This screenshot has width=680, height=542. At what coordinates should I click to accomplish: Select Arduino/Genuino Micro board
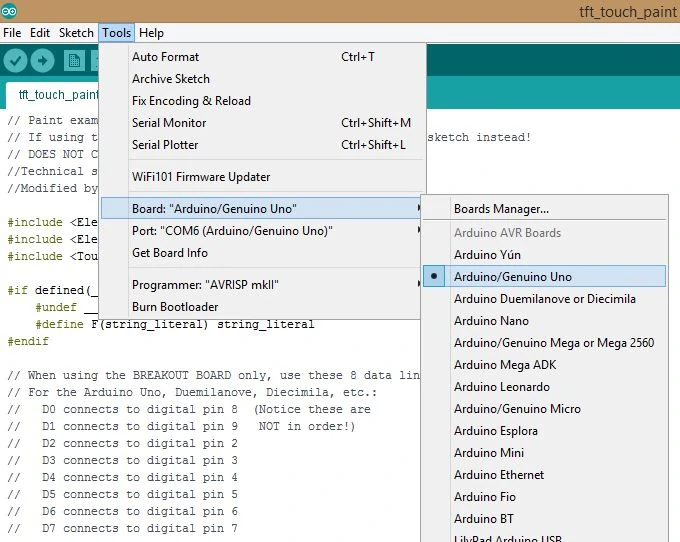544,409
